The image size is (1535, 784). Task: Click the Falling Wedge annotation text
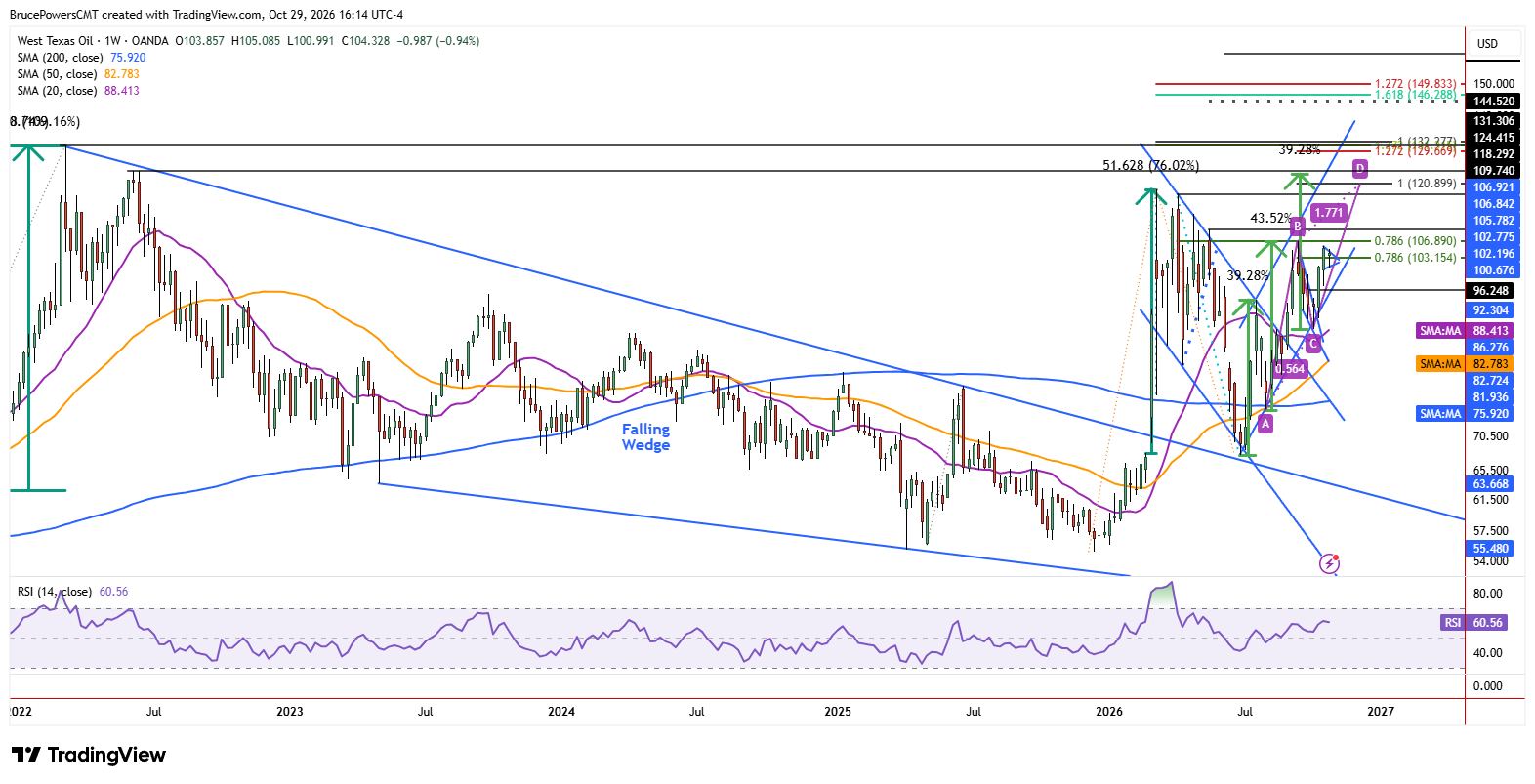(x=645, y=437)
